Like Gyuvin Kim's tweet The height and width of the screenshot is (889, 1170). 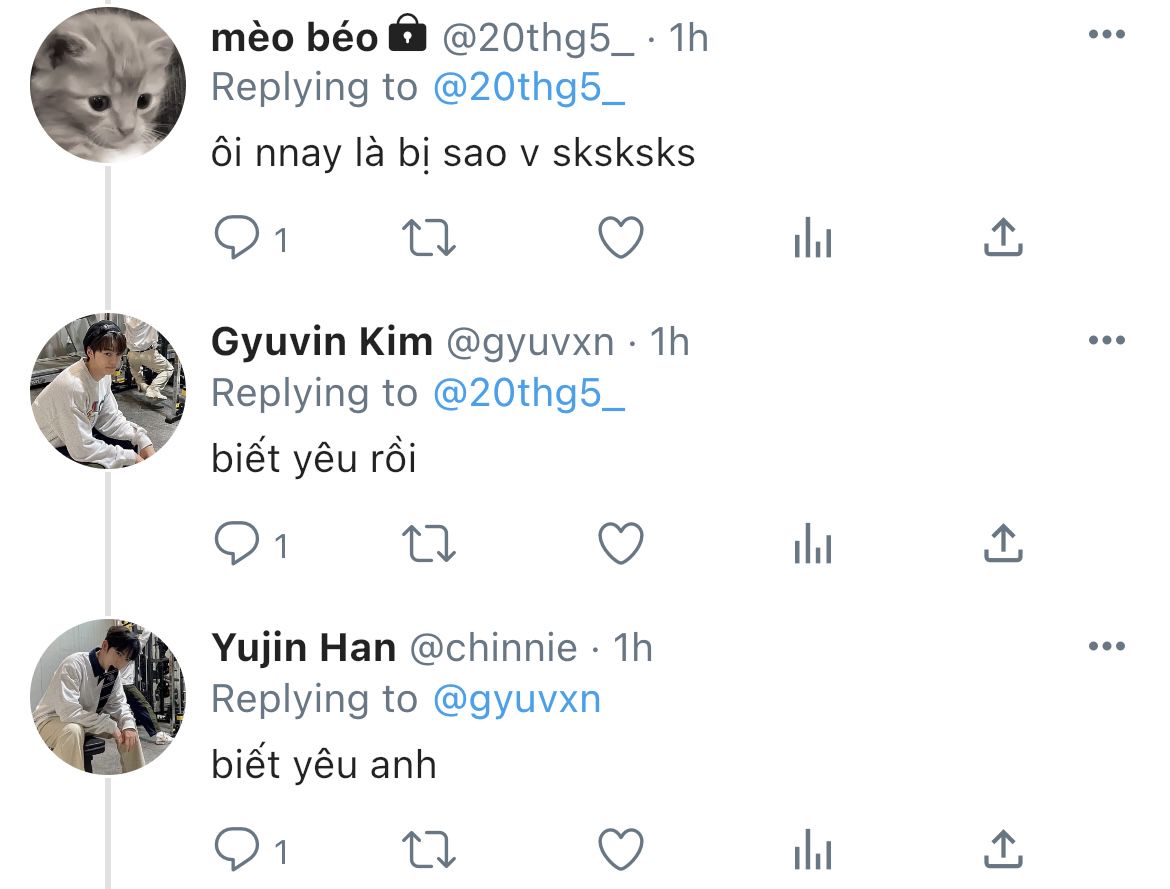620,545
